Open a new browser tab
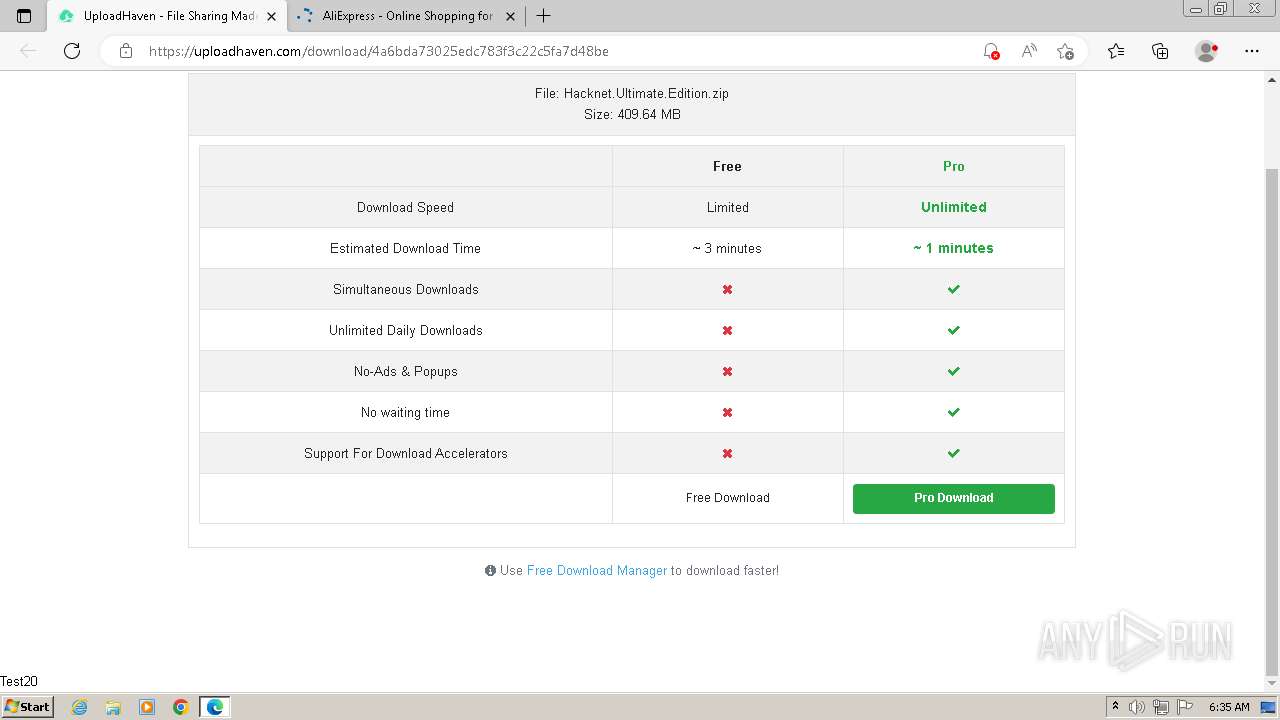 (x=543, y=16)
